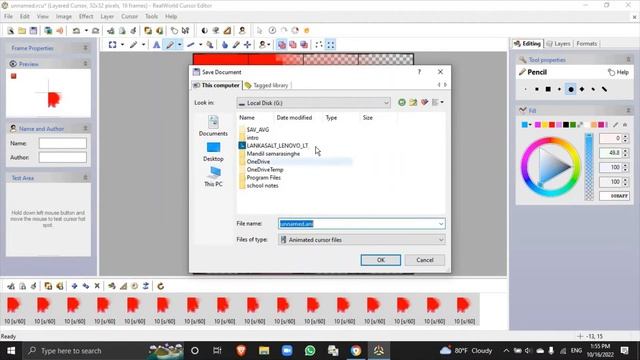Click the move hot spot crosshair tool
The width and height of the screenshot is (640, 360).
(x=247, y=45)
